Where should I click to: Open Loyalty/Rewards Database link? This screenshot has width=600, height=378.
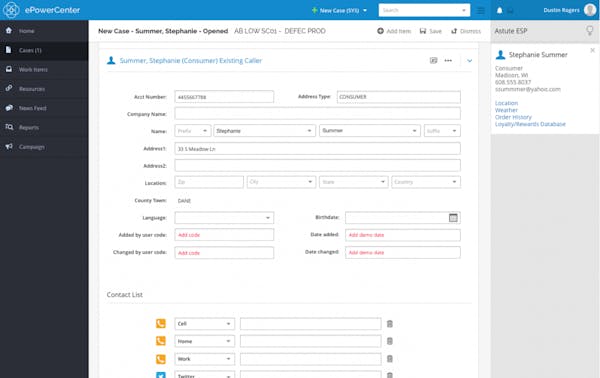coord(530,124)
